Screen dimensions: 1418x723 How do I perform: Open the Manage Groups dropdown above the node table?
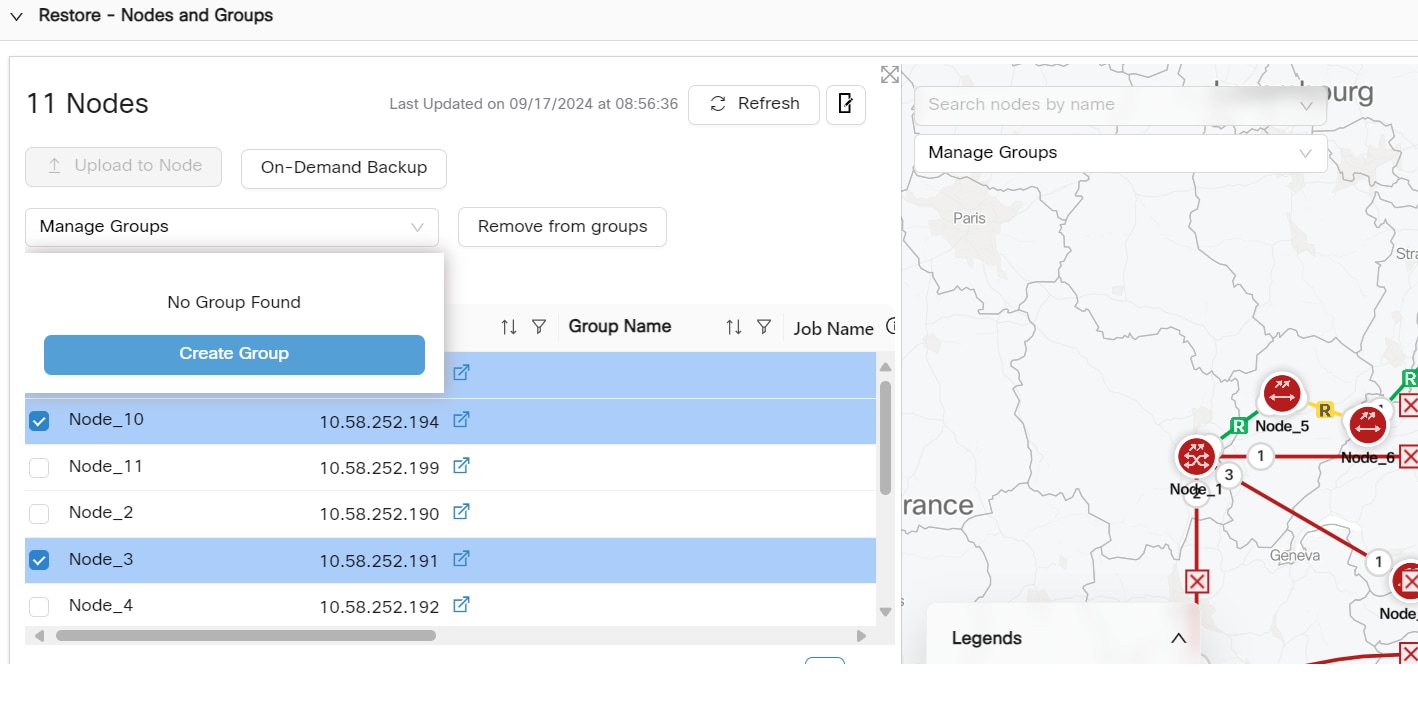coord(232,227)
